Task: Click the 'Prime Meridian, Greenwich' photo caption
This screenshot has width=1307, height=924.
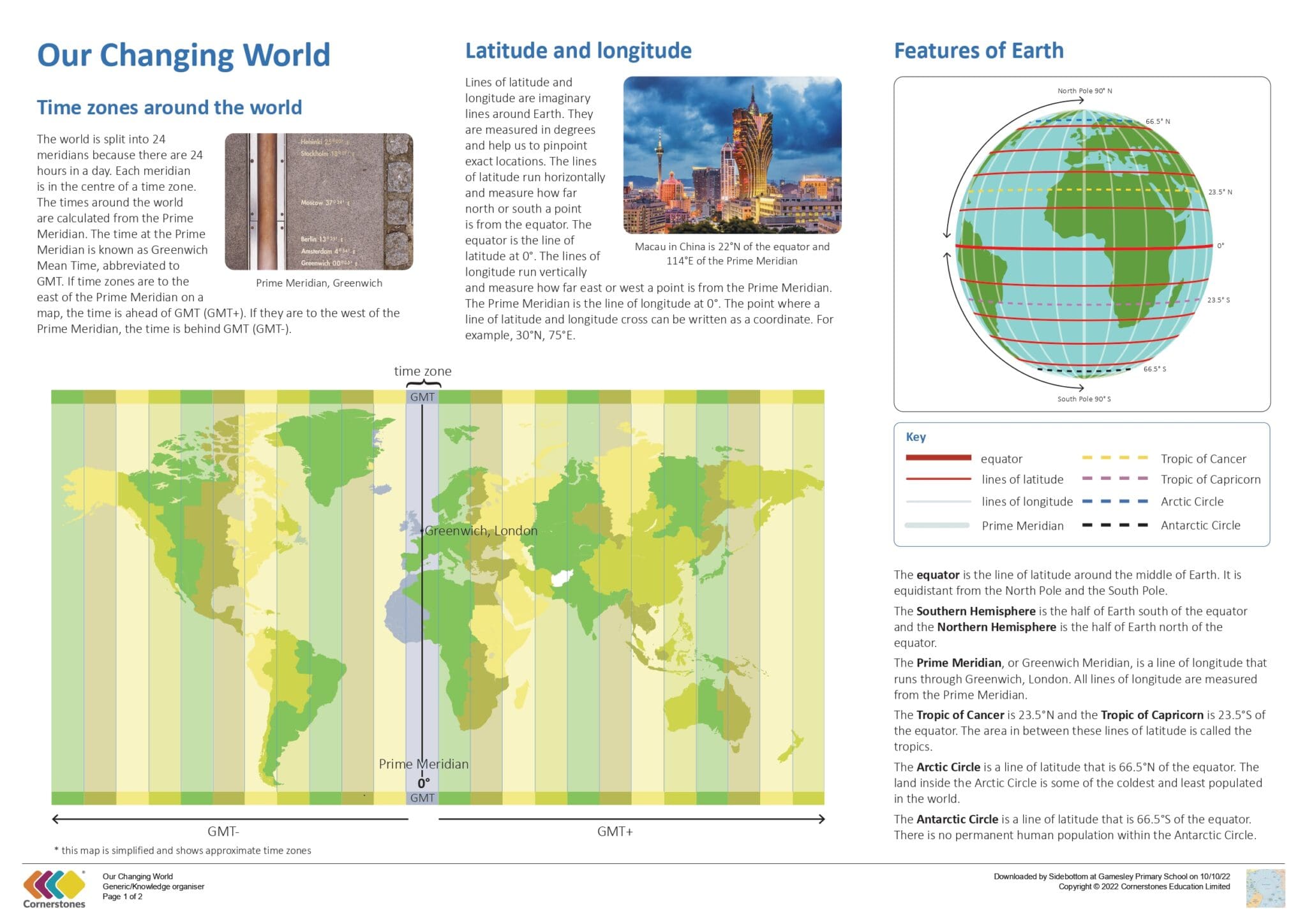Action: pos(319,283)
